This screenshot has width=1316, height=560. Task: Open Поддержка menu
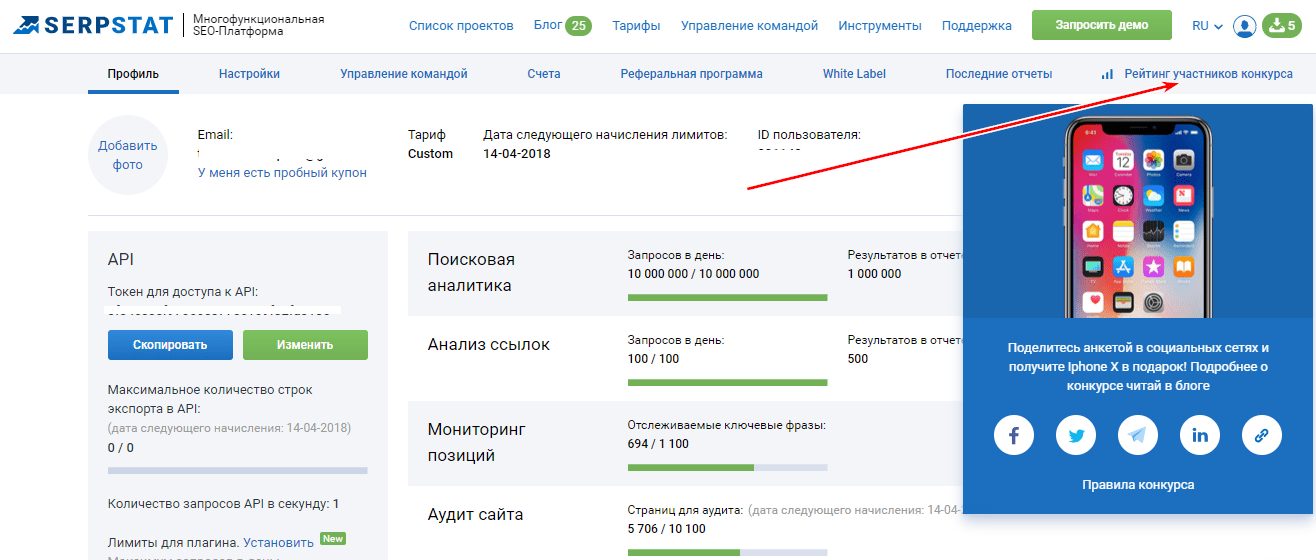[x=977, y=26]
